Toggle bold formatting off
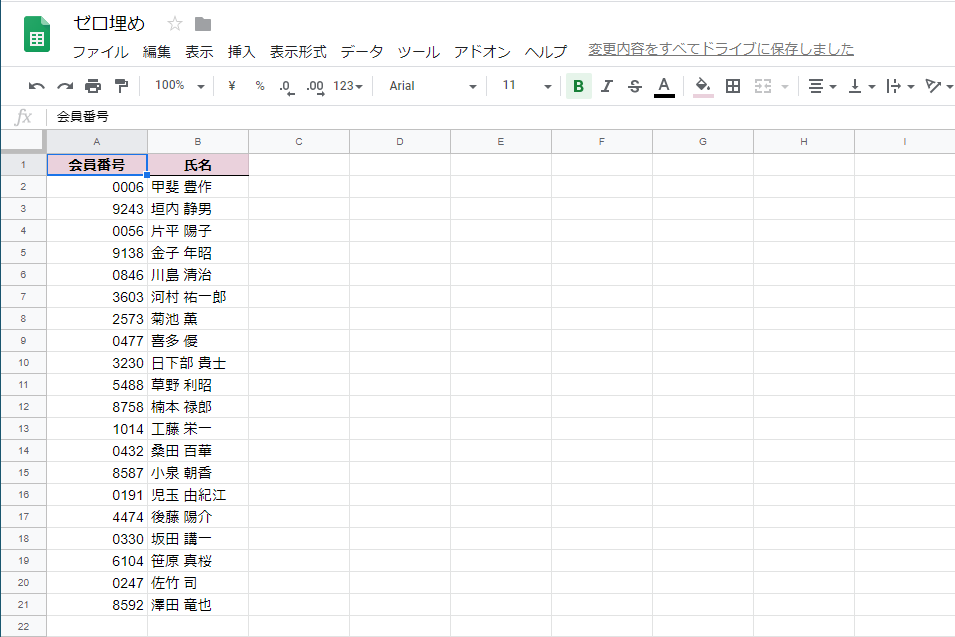Screen dimensions: 955x637 (578, 86)
